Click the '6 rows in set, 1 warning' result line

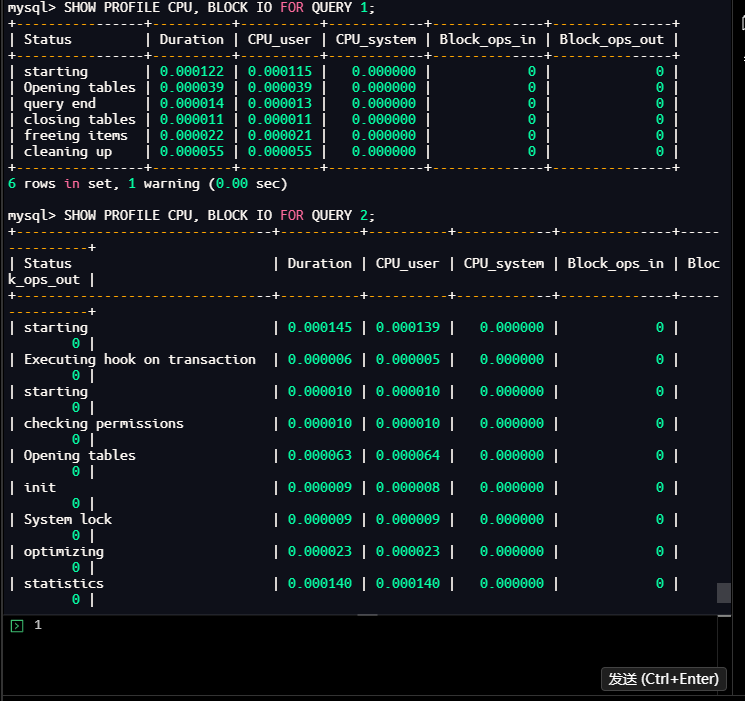click(148, 183)
